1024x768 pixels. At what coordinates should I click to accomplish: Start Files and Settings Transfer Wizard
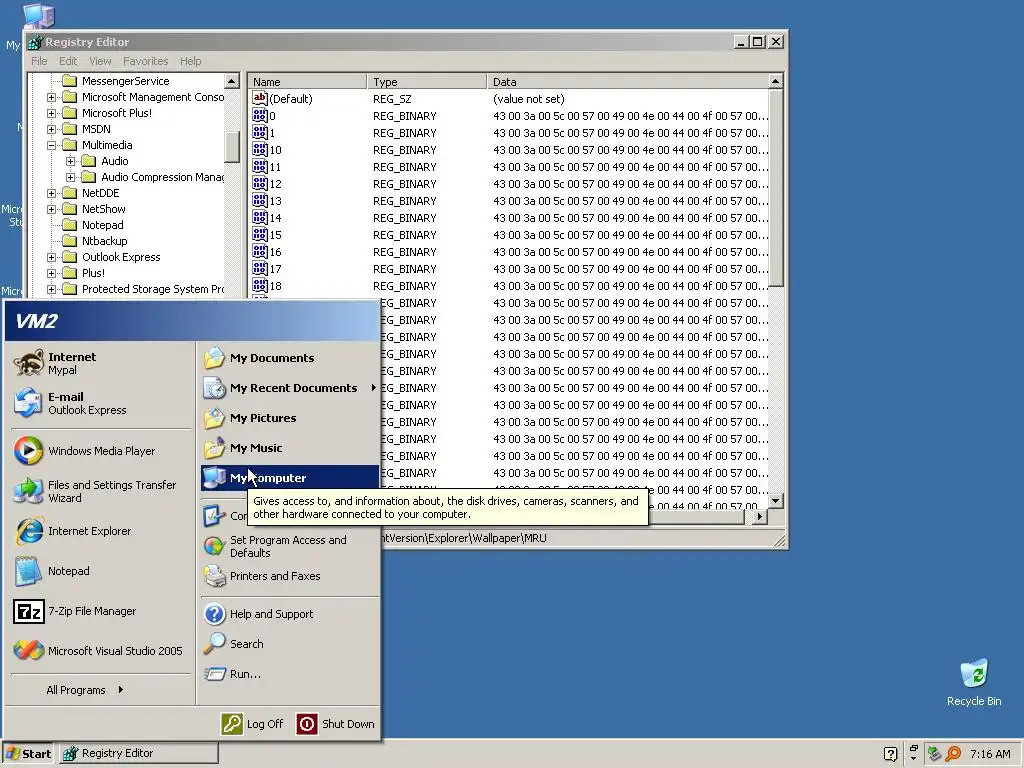(x=101, y=491)
